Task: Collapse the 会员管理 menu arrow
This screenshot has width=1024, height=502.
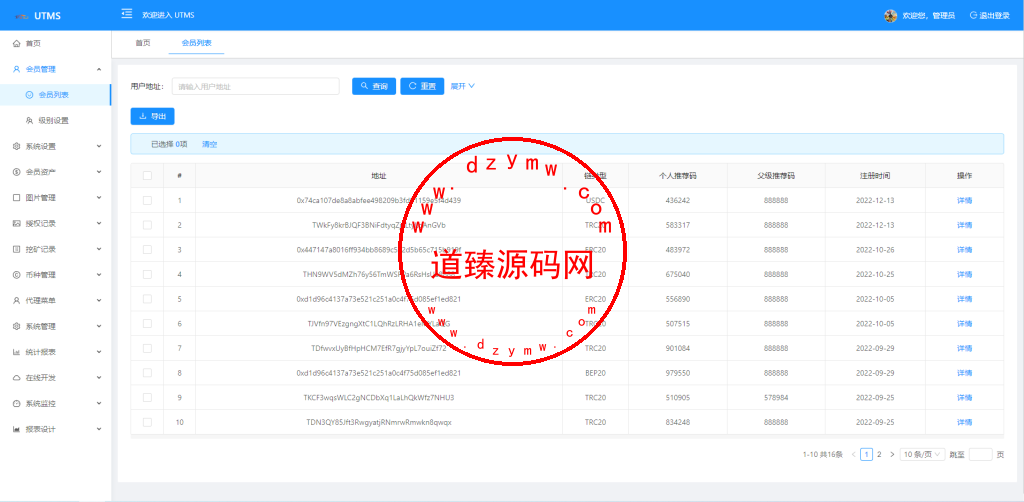Action: coord(99,69)
